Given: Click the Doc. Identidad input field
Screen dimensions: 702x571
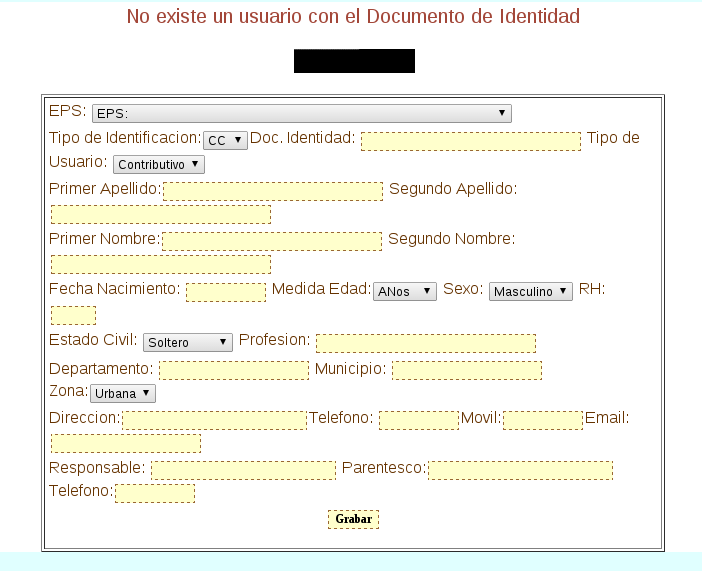Looking at the screenshot, I should (470, 141).
